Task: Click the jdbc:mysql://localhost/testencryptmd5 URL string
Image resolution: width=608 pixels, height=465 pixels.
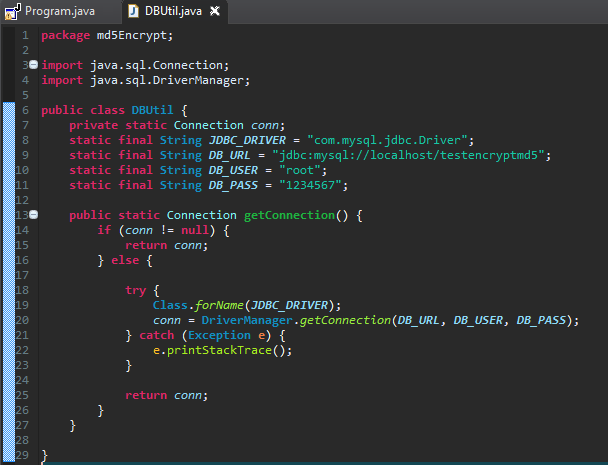Action: coord(408,155)
